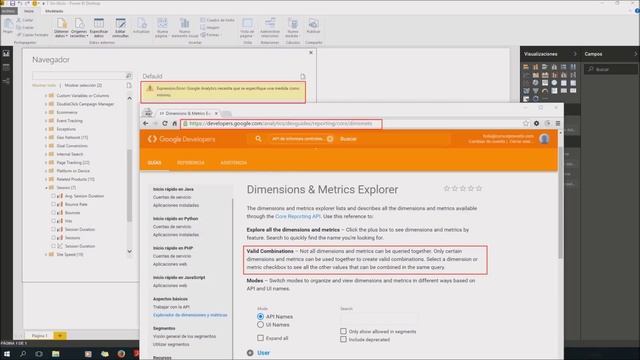Click Nueva página ribbon icon
Screen dimensions: 640x360
pyautogui.click(x=162, y=28)
